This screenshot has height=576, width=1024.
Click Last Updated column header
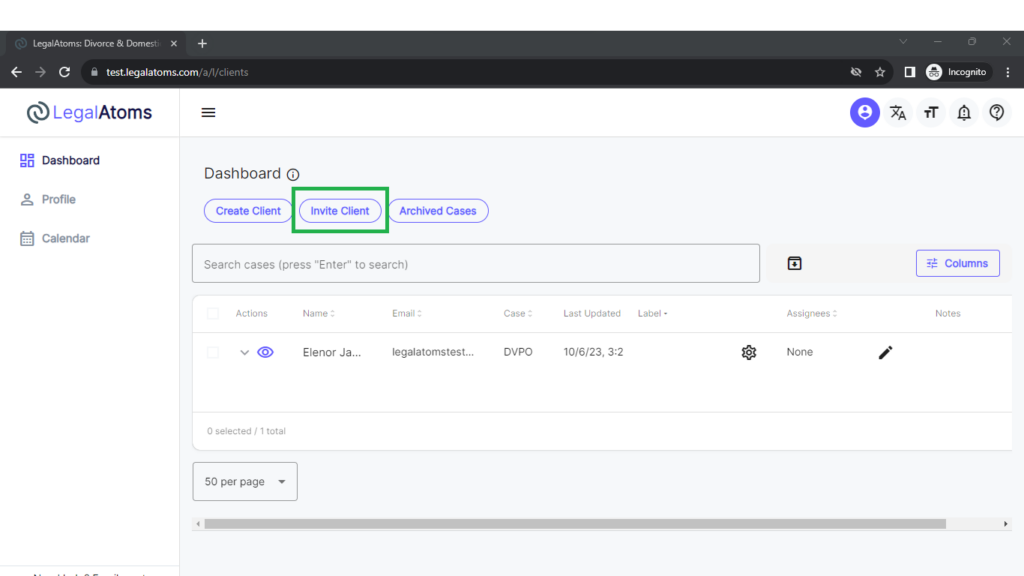(592, 313)
